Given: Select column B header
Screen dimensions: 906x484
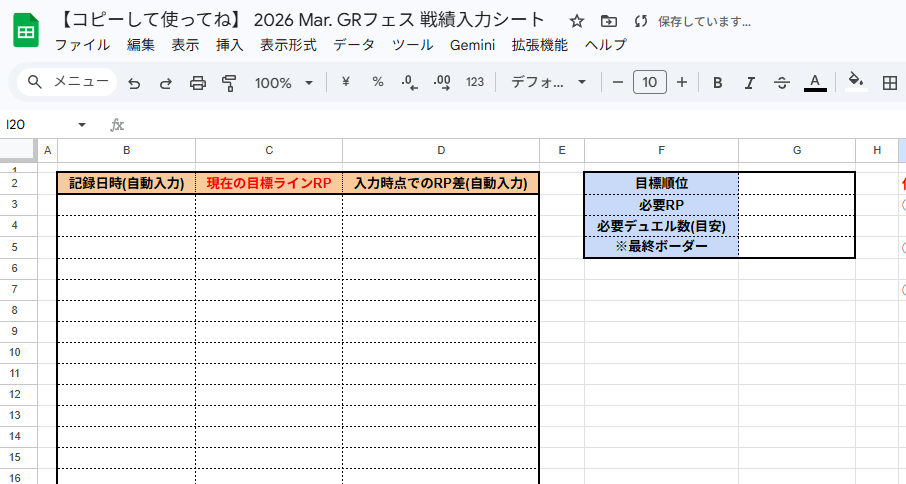Looking at the screenshot, I should point(127,150).
